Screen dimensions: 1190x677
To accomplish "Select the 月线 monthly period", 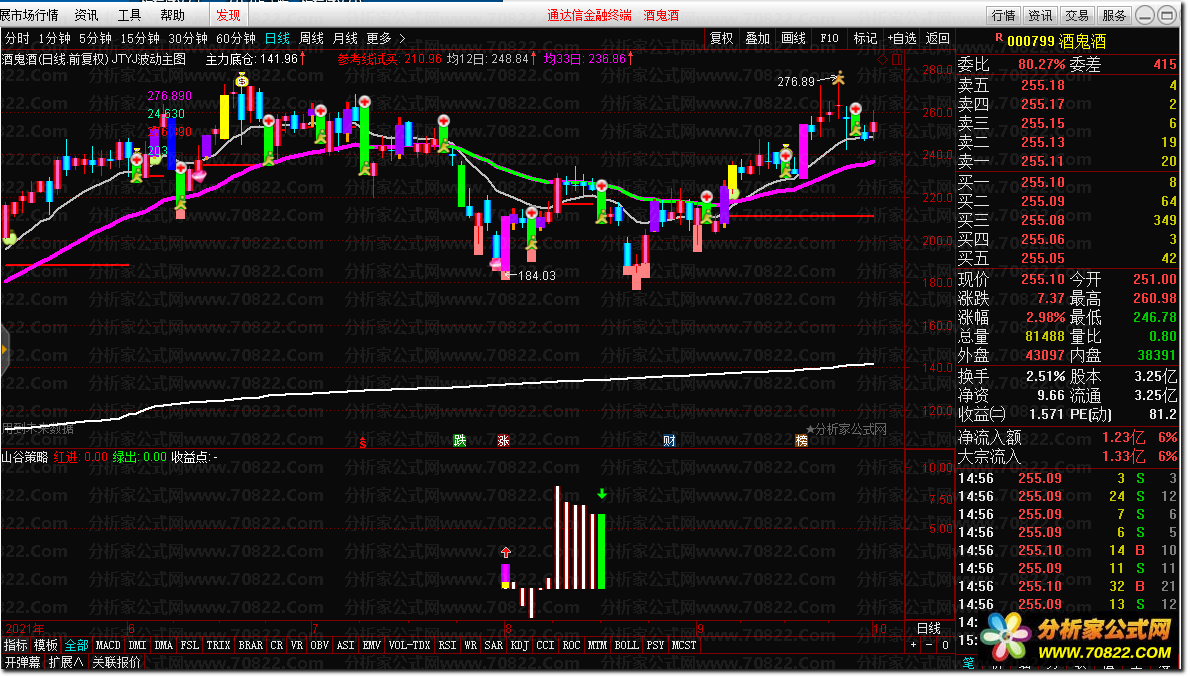I will (345, 39).
